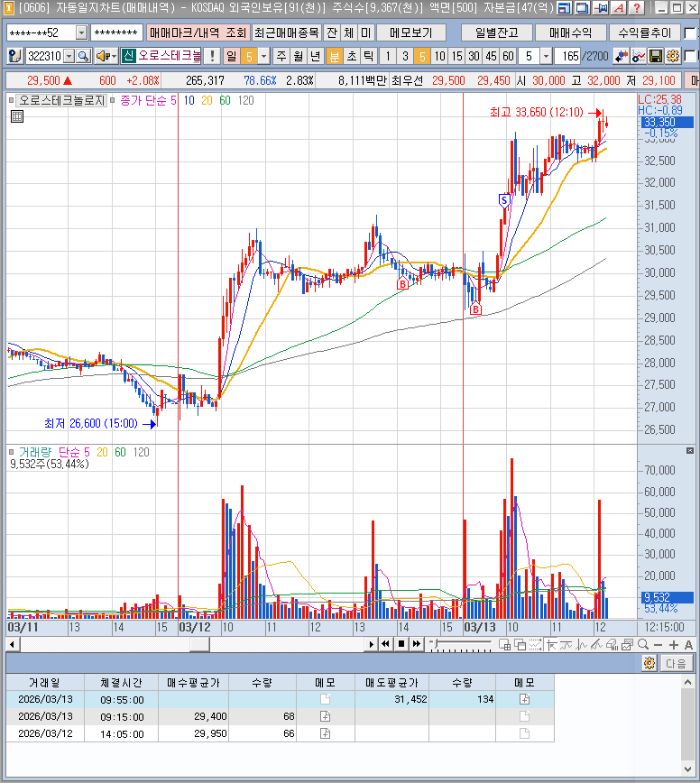Click the 최근매매종목 button
Image resolution: width=700 pixels, height=783 pixels.
pyautogui.click(x=286, y=33)
